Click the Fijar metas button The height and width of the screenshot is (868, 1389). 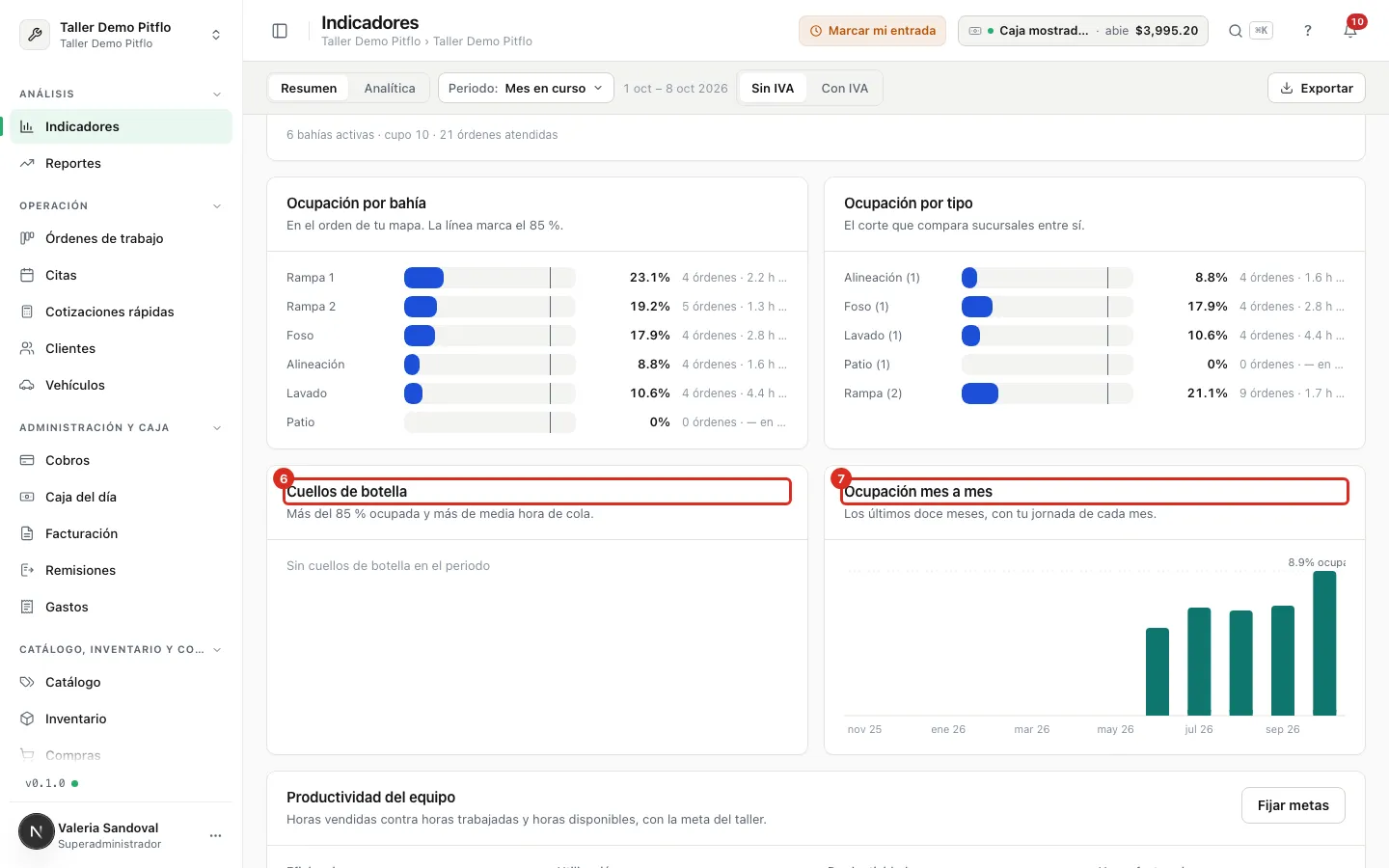[1294, 805]
